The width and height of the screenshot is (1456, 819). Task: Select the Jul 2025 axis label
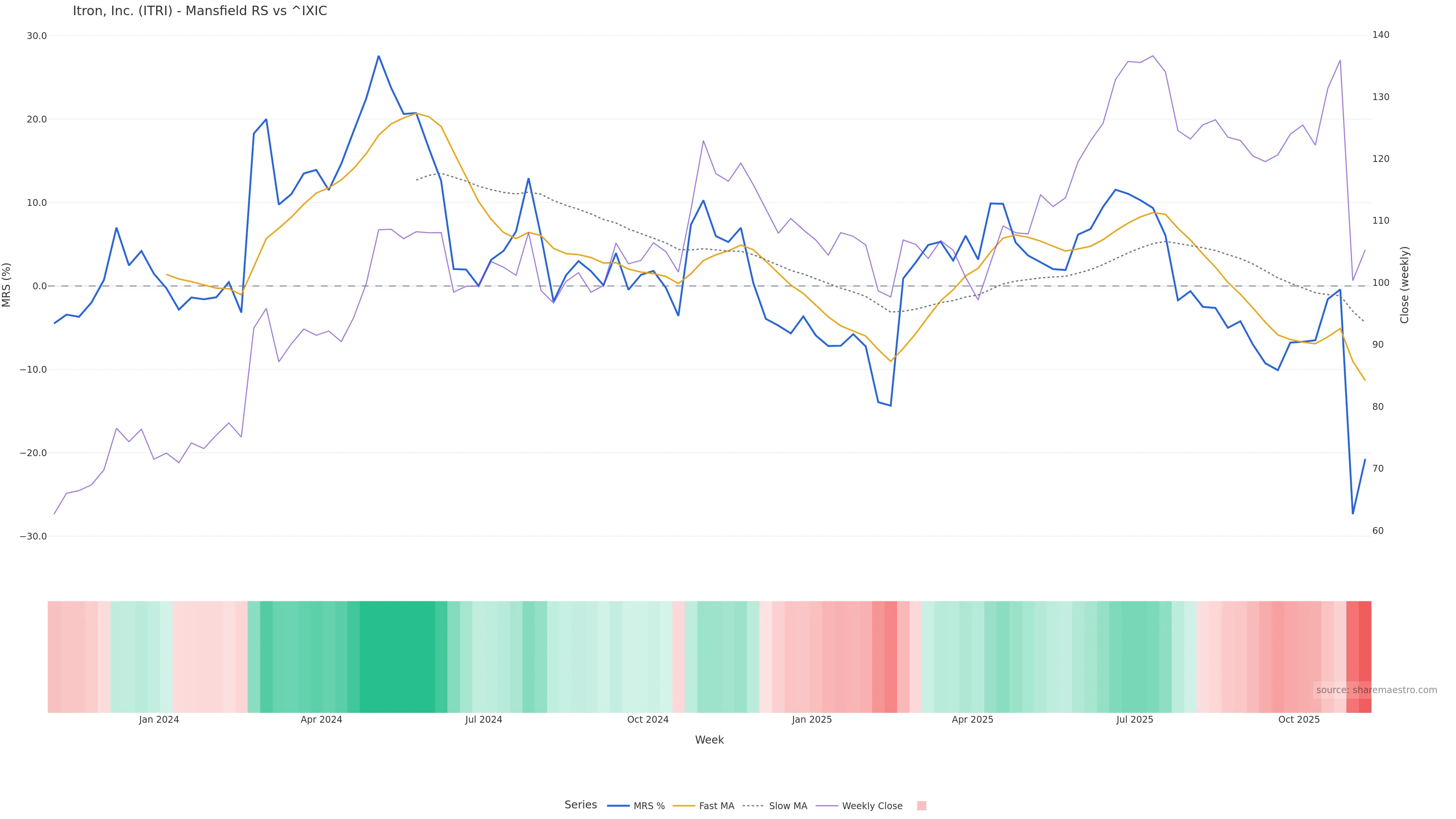pos(1134,720)
